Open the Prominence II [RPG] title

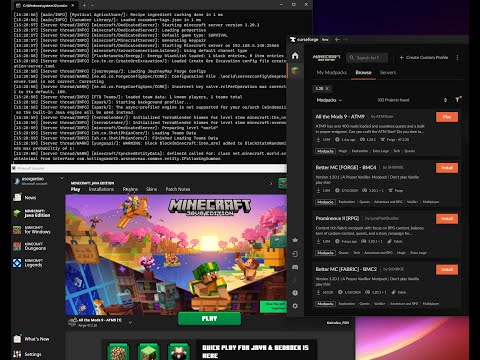(337, 218)
